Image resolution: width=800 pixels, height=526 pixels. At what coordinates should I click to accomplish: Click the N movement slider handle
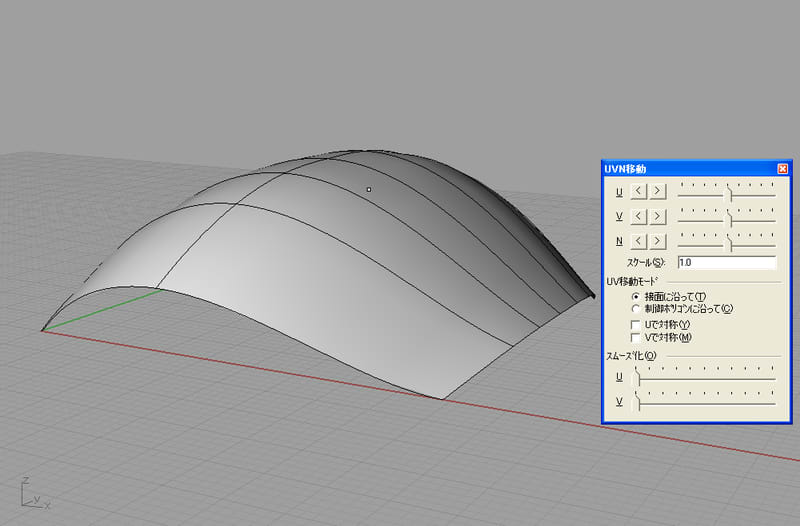click(x=729, y=242)
